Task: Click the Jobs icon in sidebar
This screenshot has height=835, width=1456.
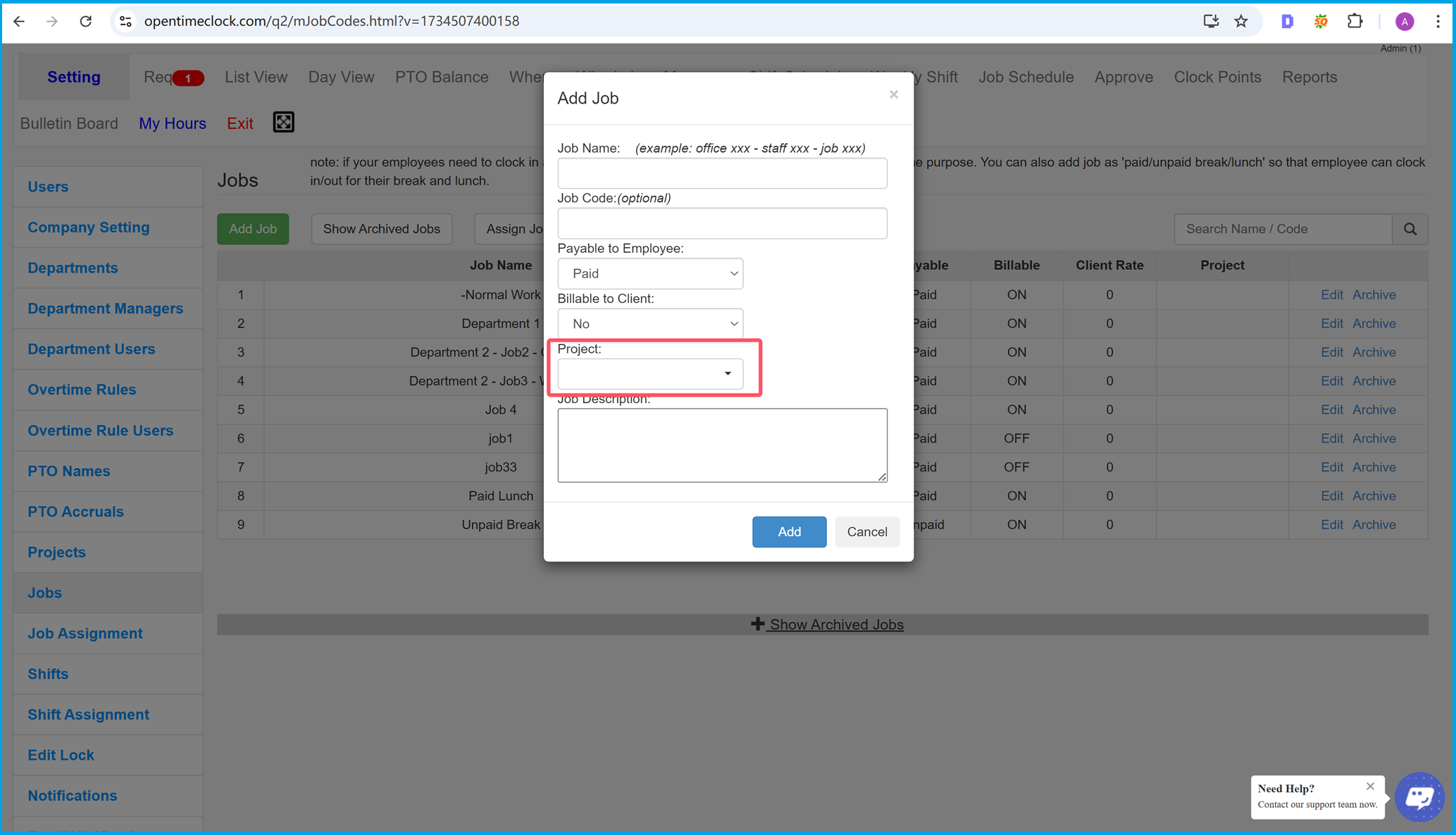Action: click(44, 592)
